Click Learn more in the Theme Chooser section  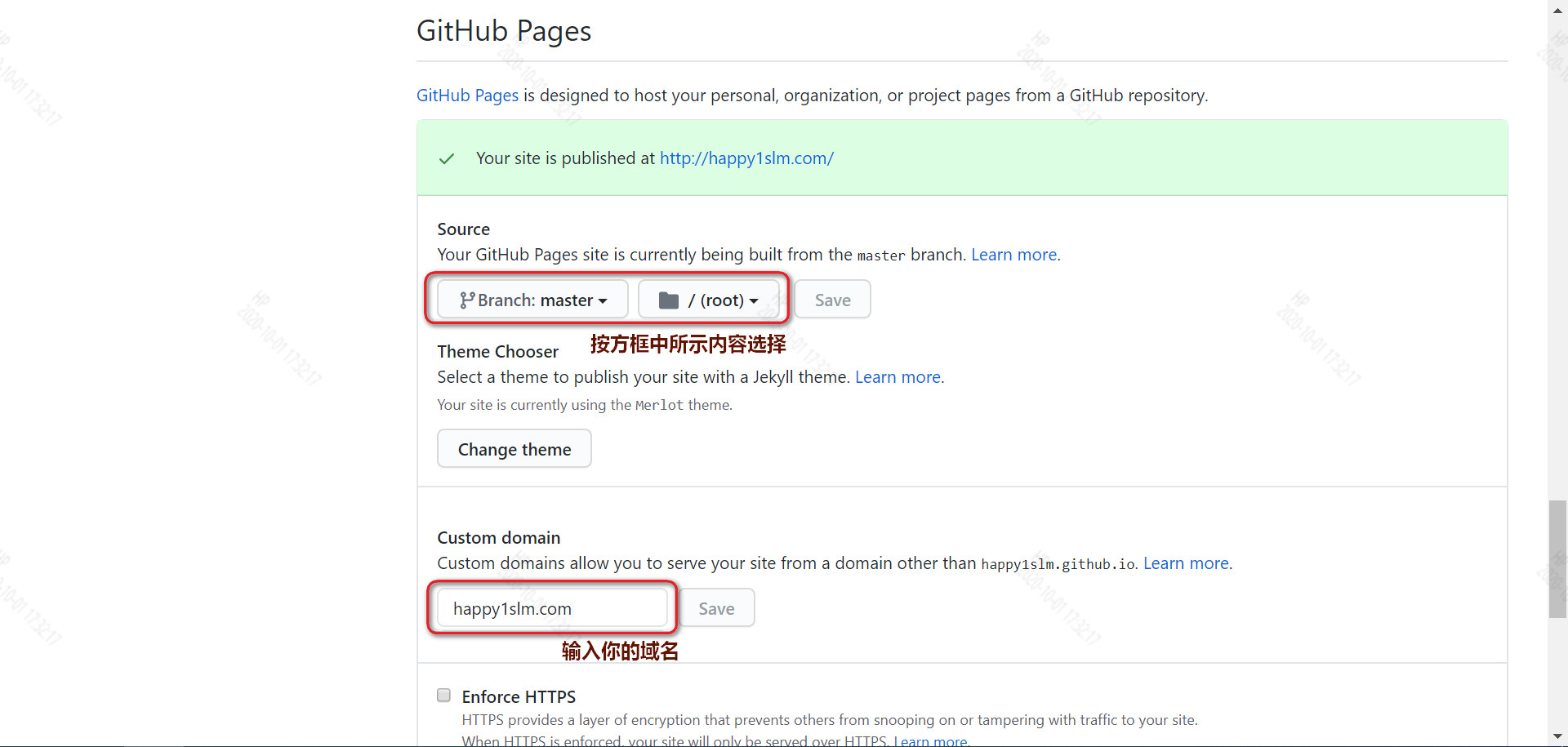coord(898,377)
